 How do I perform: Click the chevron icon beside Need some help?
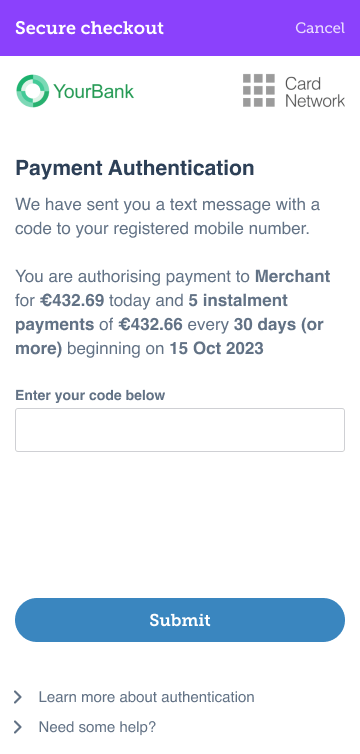[x=18, y=727]
